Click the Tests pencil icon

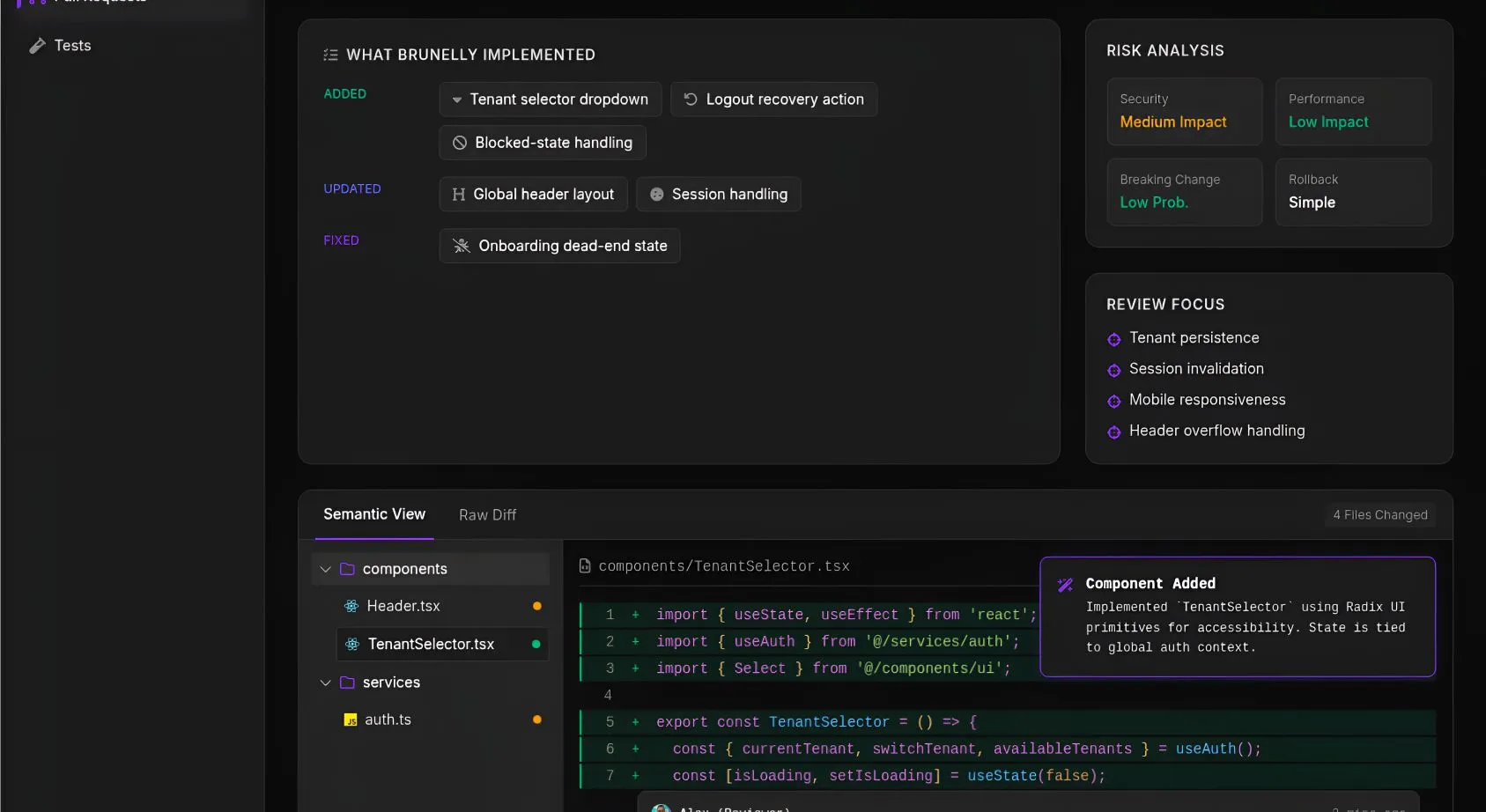(x=37, y=46)
